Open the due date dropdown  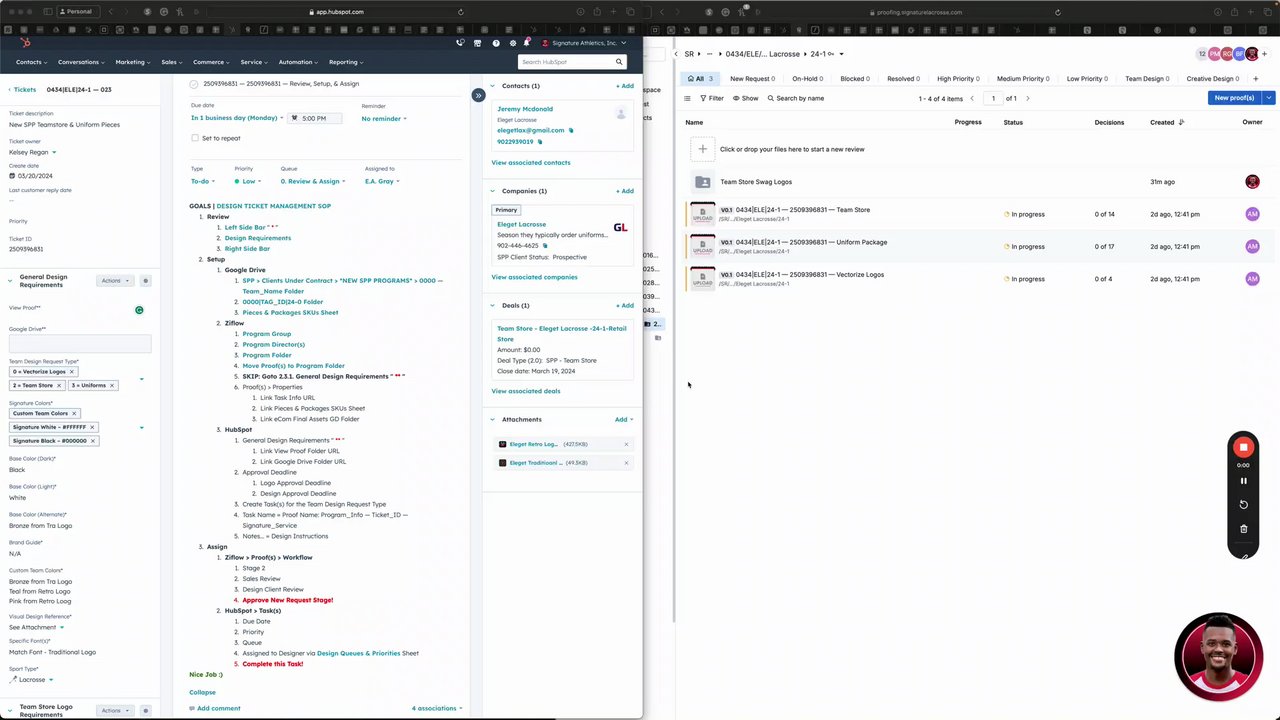click(237, 118)
